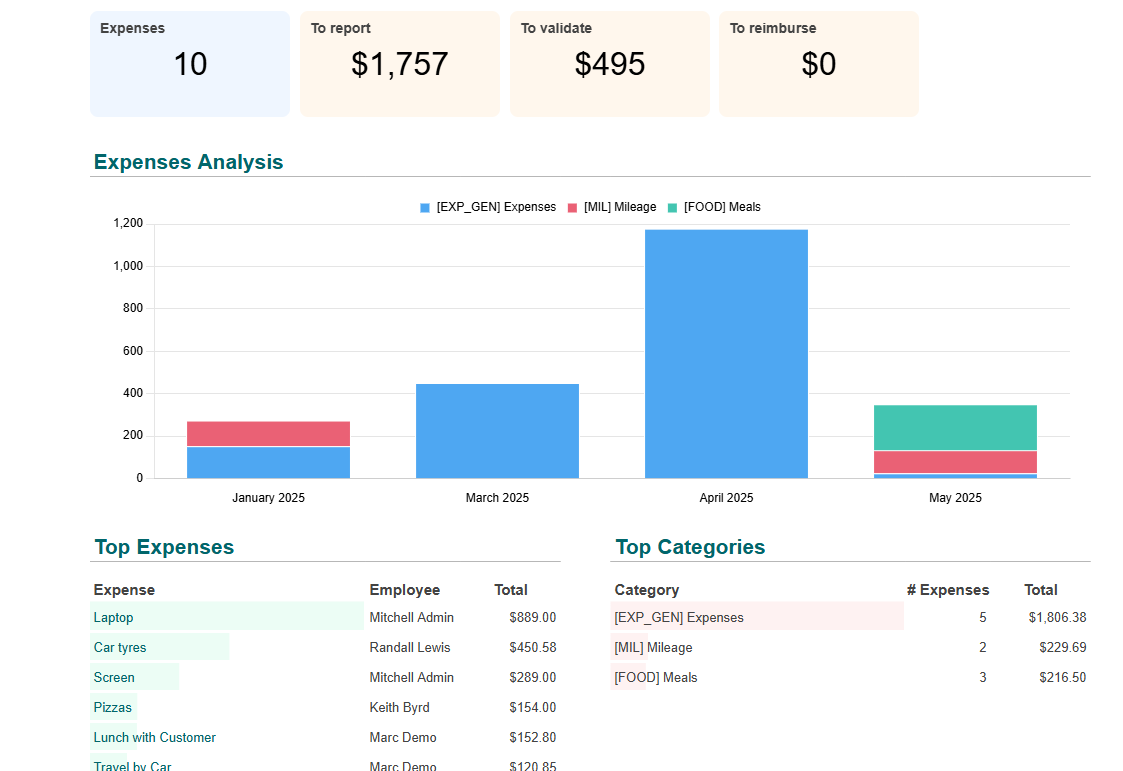Click the April 2025 blue bar
1123x771 pixels.
pos(726,354)
